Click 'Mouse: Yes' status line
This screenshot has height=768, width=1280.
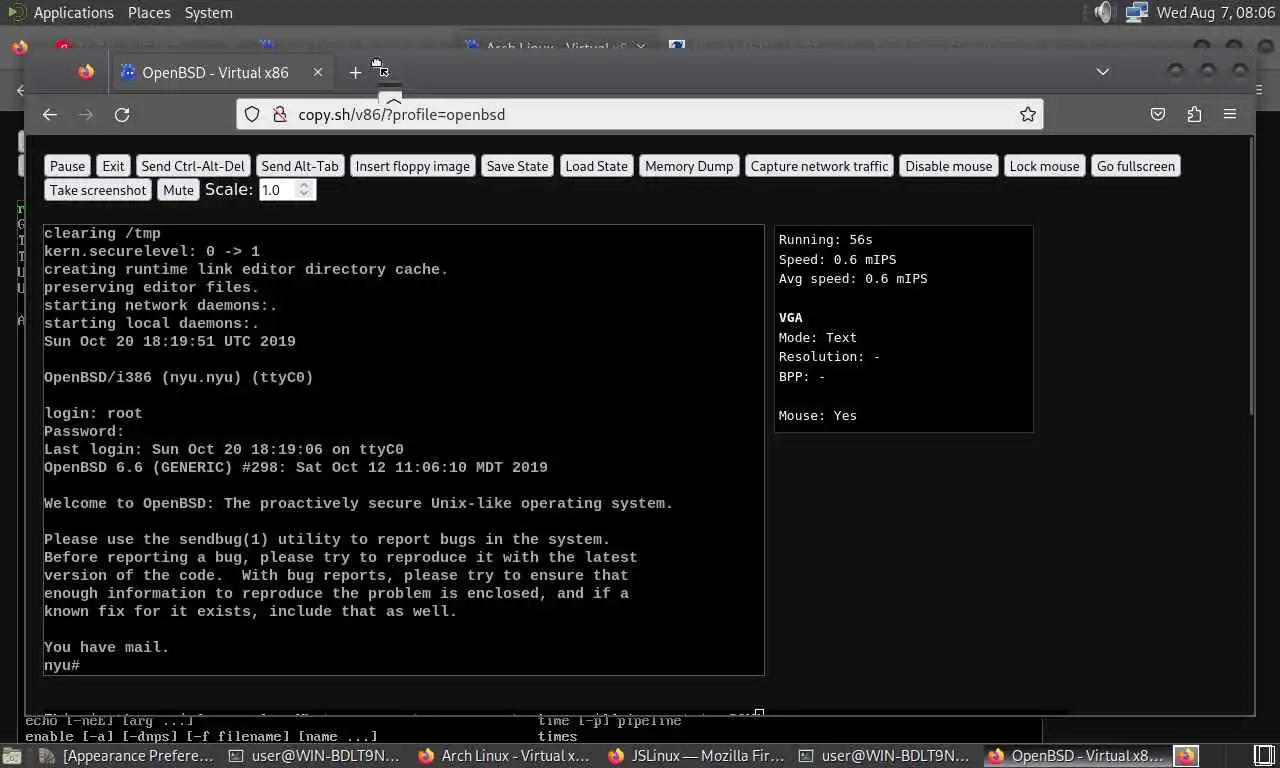[818, 416]
